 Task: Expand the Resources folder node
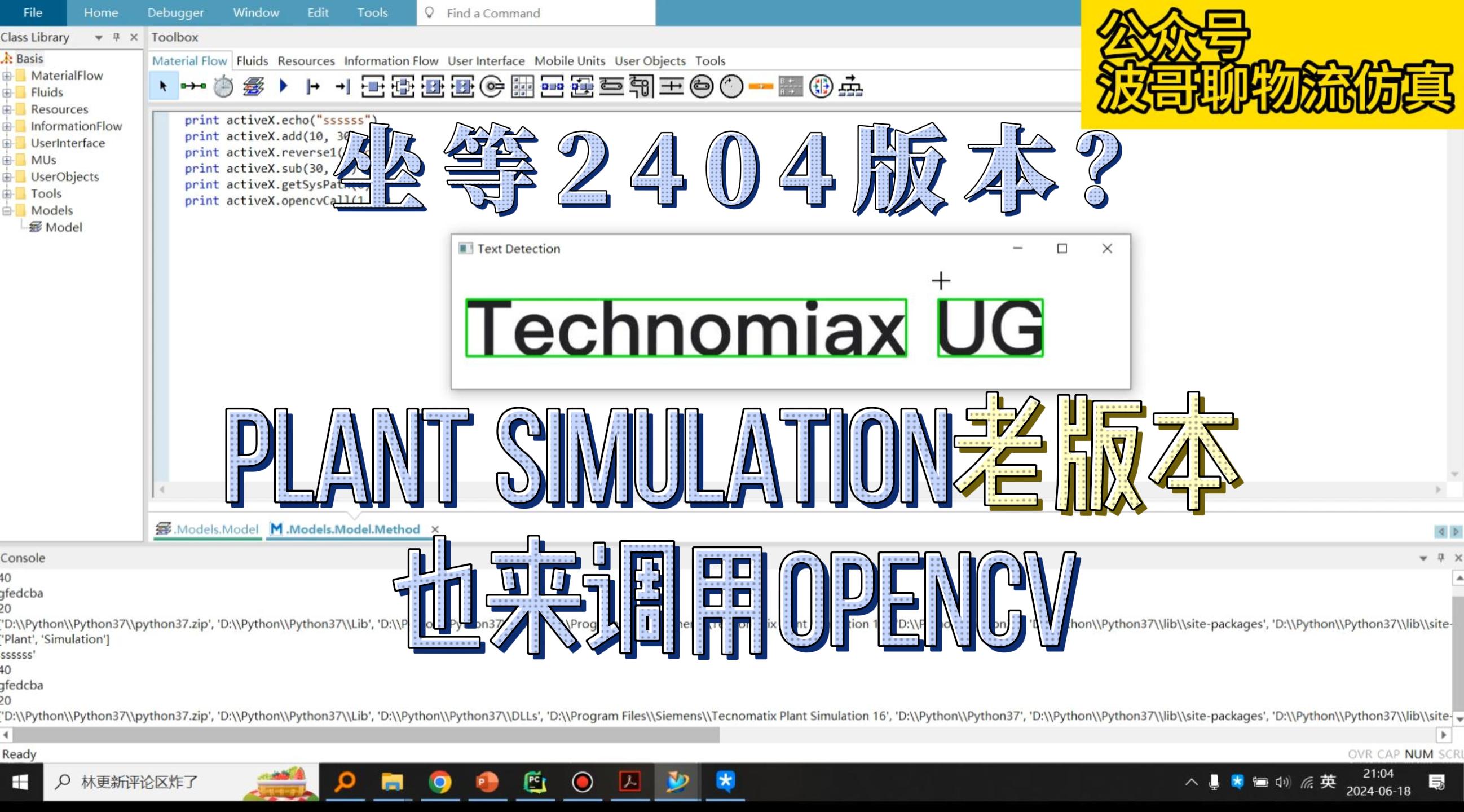point(7,109)
